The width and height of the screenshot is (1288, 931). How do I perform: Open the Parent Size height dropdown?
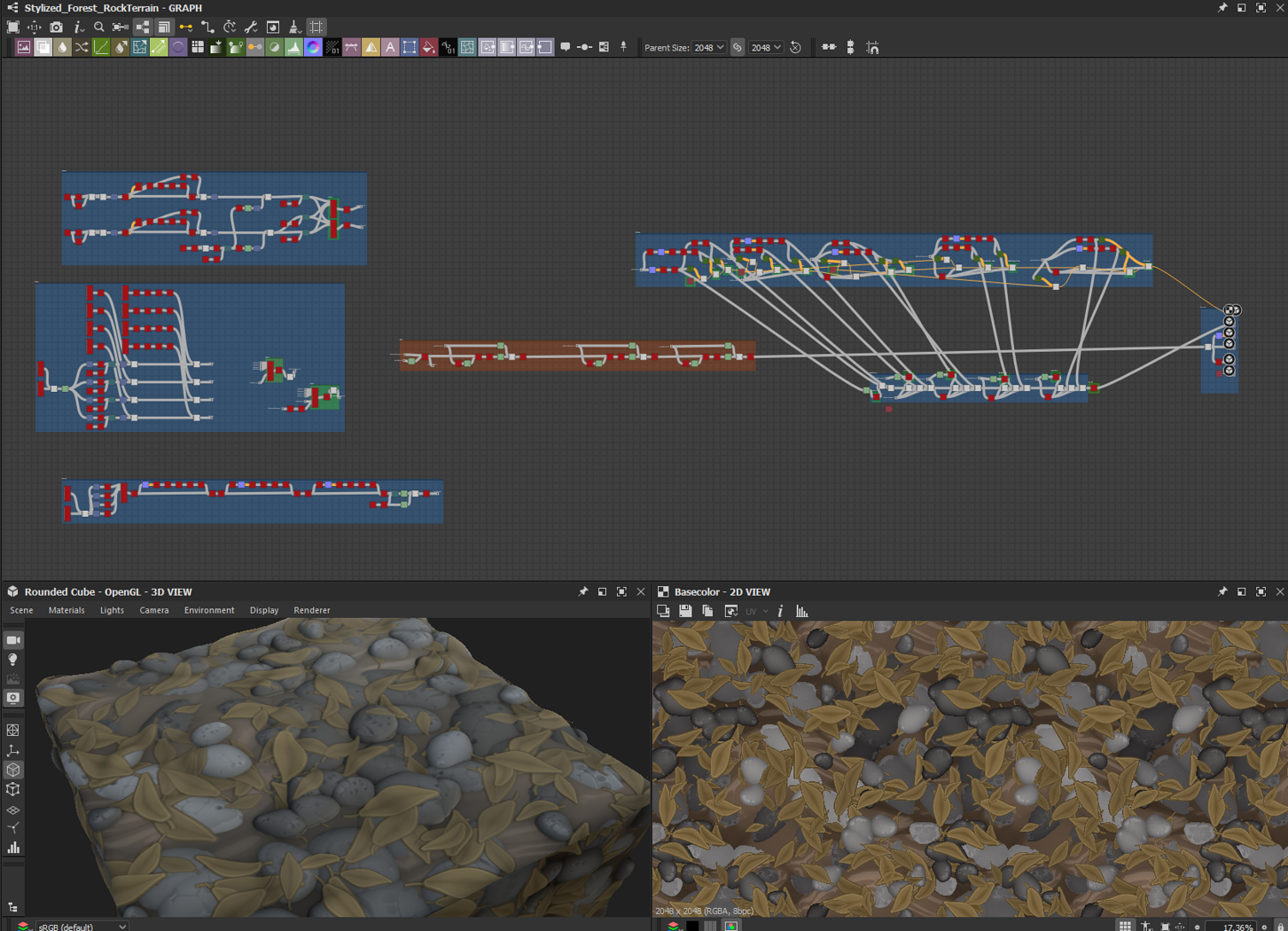tap(766, 48)
